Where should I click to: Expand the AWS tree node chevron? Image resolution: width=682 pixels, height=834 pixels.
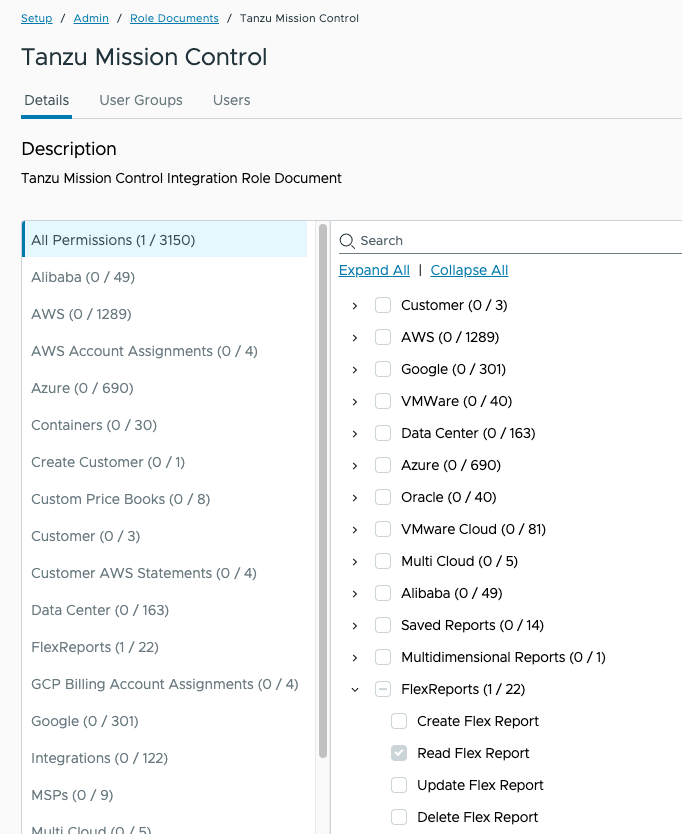click(355, 338)
